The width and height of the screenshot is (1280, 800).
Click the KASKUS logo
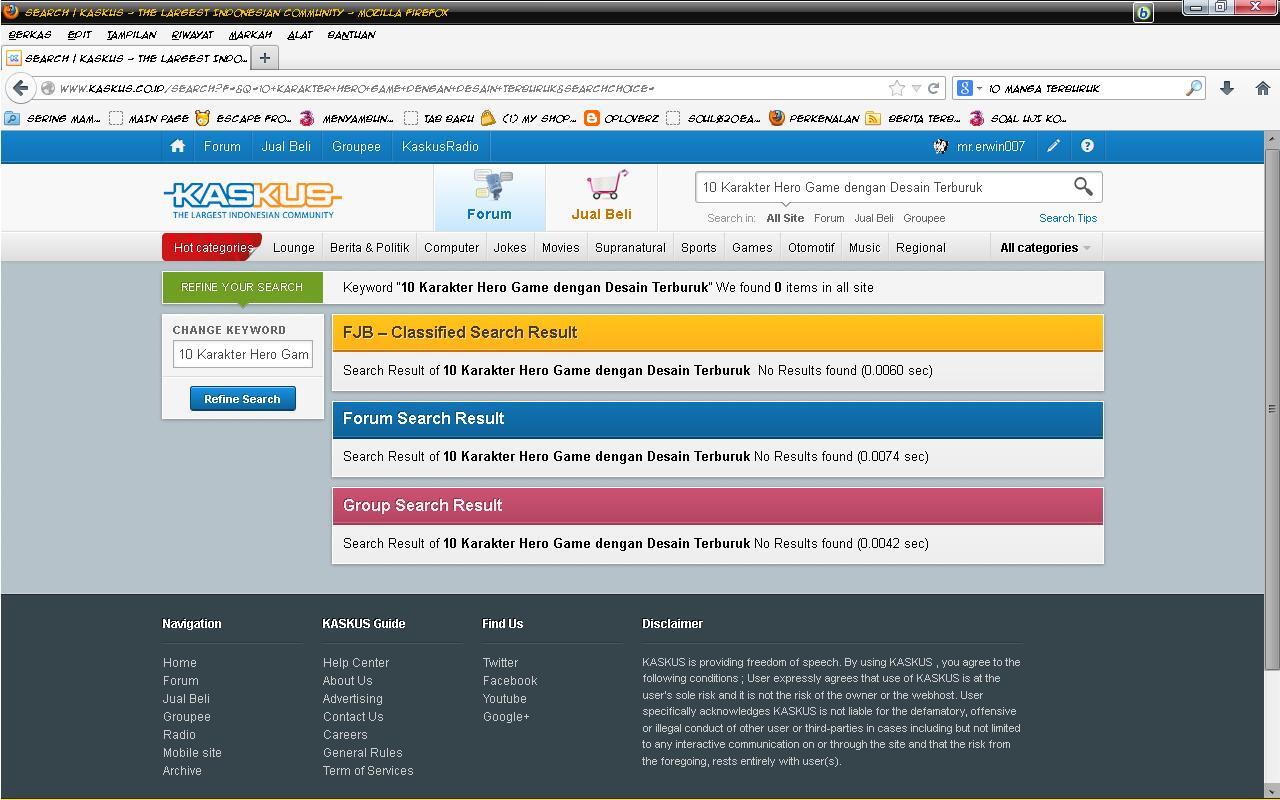(x=252, y=198)
